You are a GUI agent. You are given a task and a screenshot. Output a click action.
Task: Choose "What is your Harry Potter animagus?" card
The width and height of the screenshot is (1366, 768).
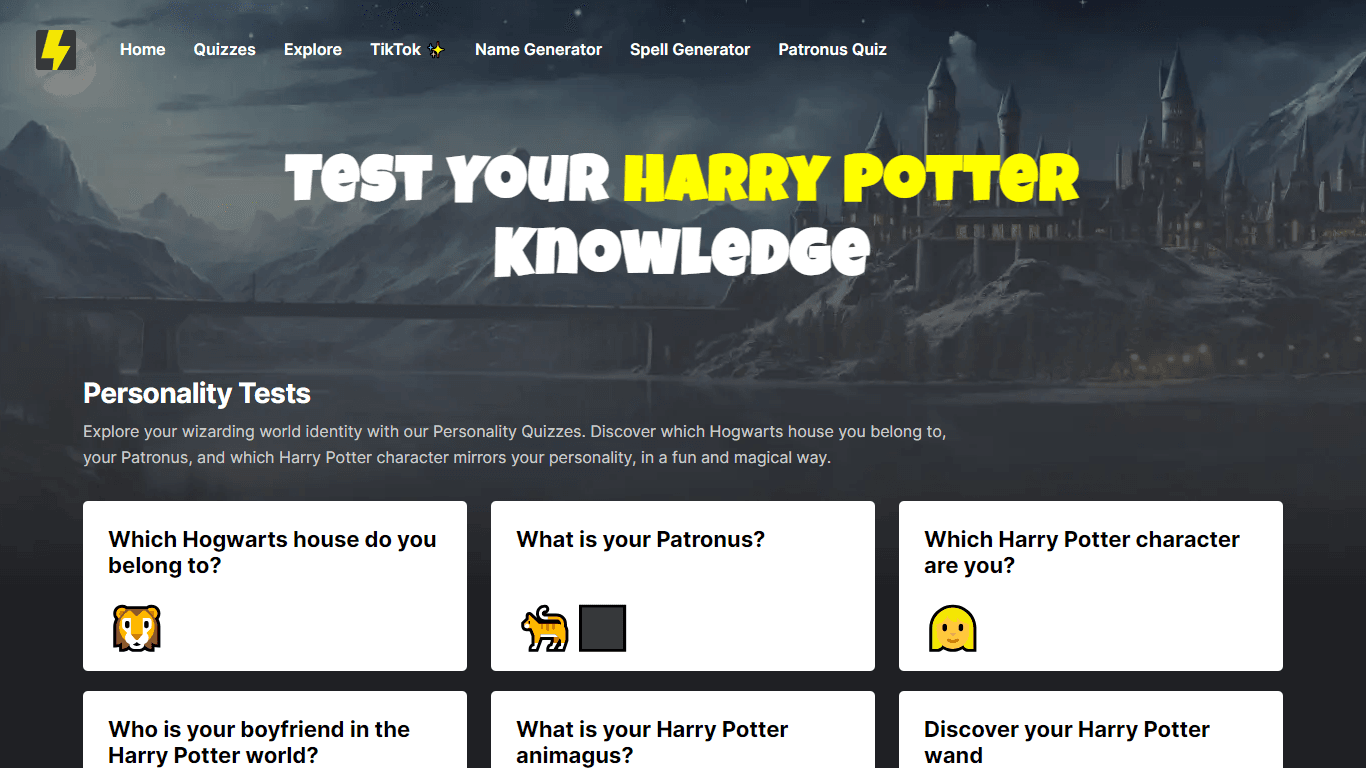point(683,730)
